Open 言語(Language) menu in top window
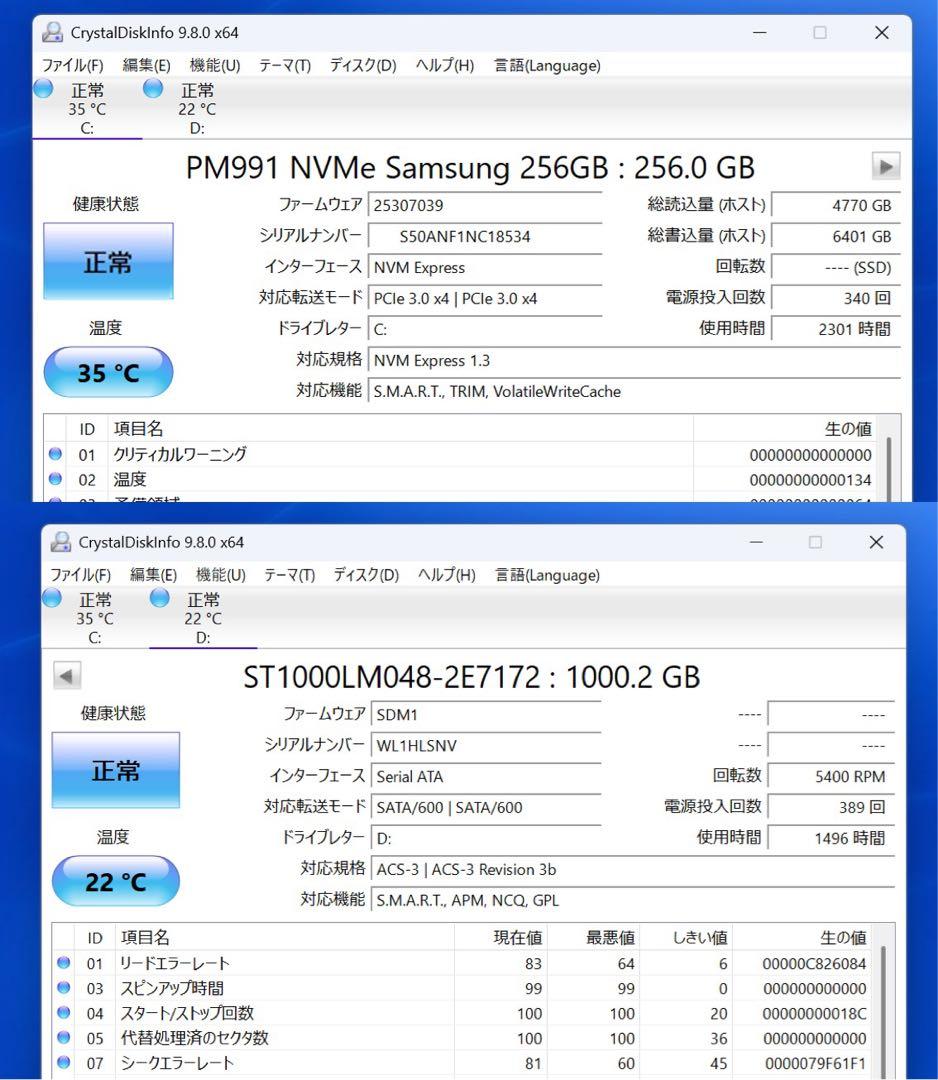 548,65
